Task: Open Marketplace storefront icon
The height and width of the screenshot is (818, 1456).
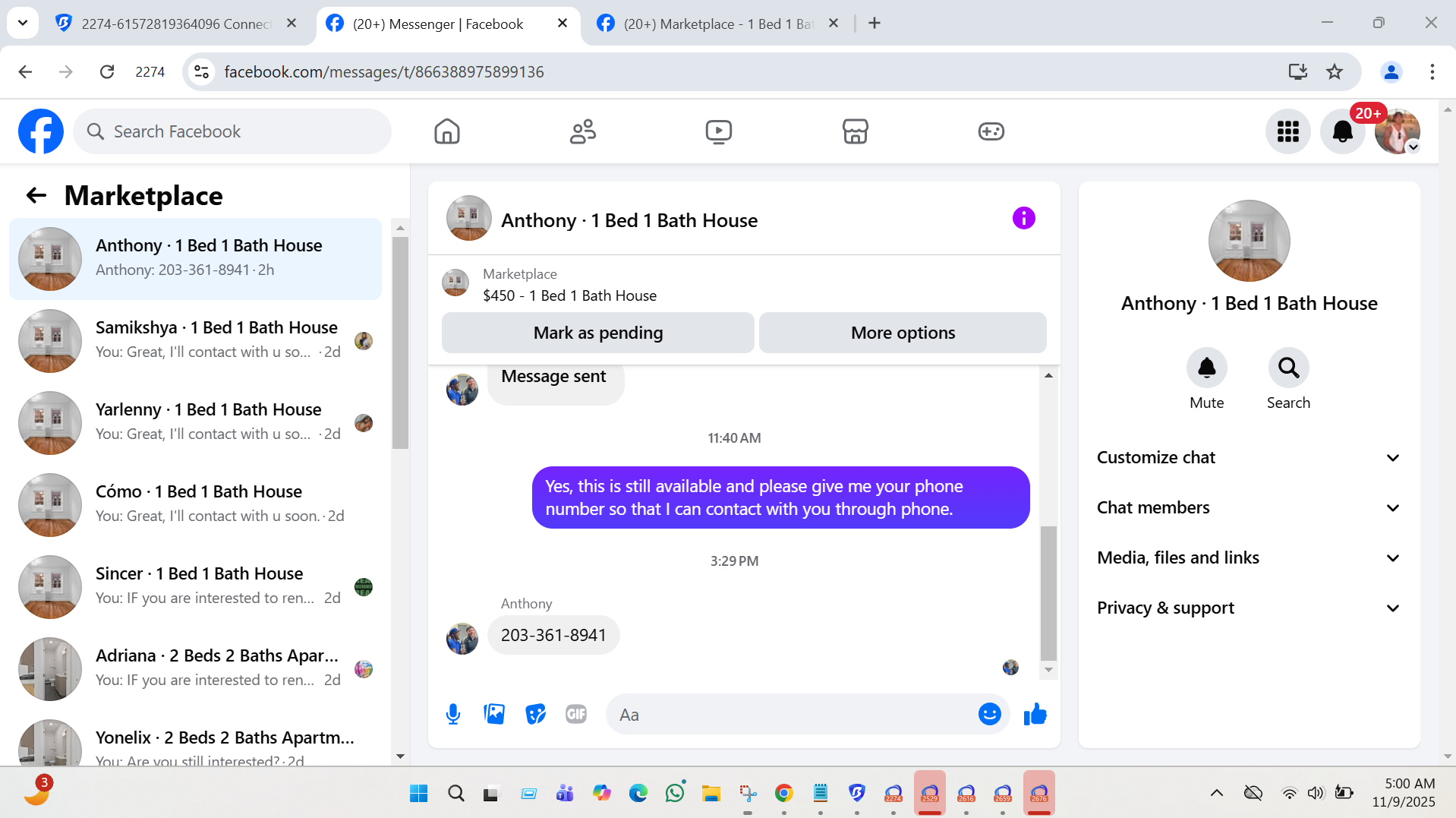Action: [x=856, y=131]
